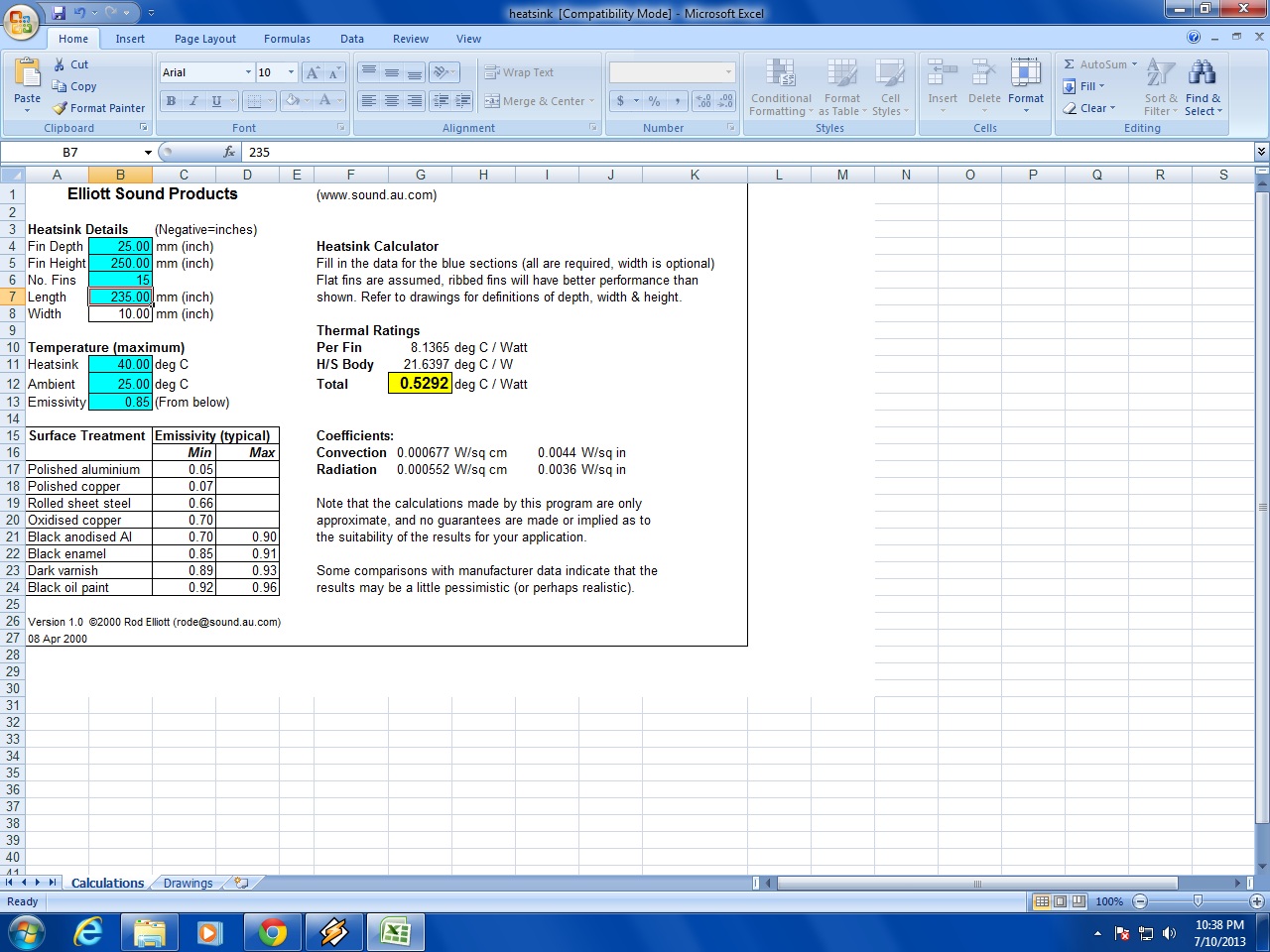Switch to the Review ribbon tab

411,39
